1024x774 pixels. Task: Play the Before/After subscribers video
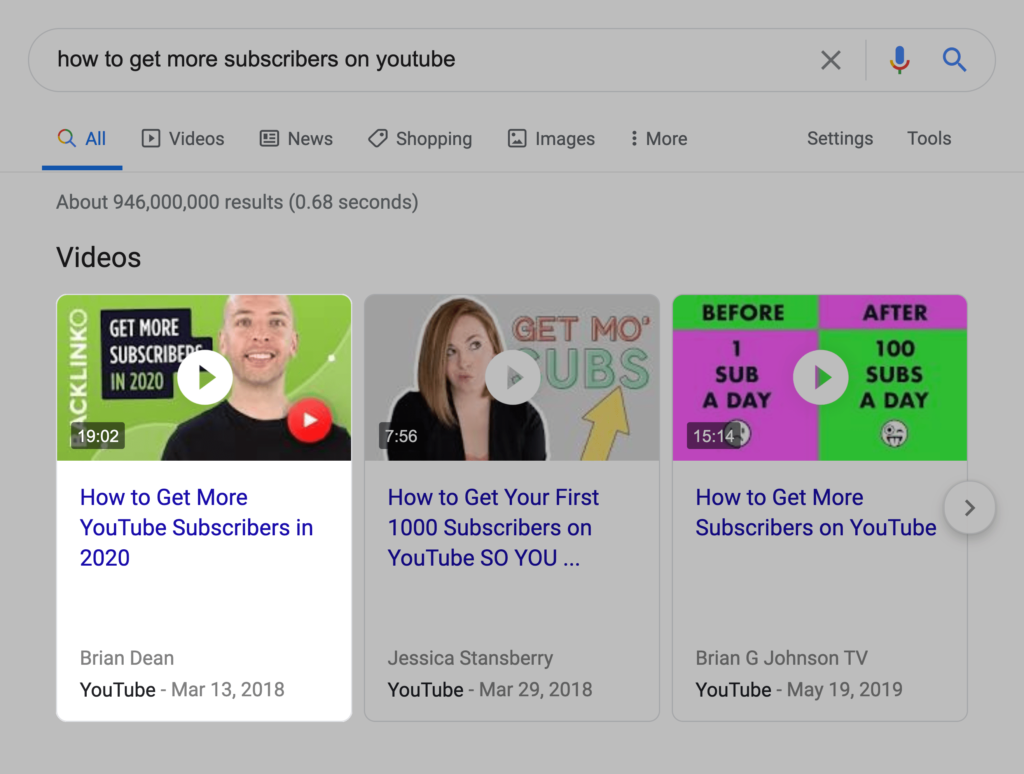pos(820,377)
